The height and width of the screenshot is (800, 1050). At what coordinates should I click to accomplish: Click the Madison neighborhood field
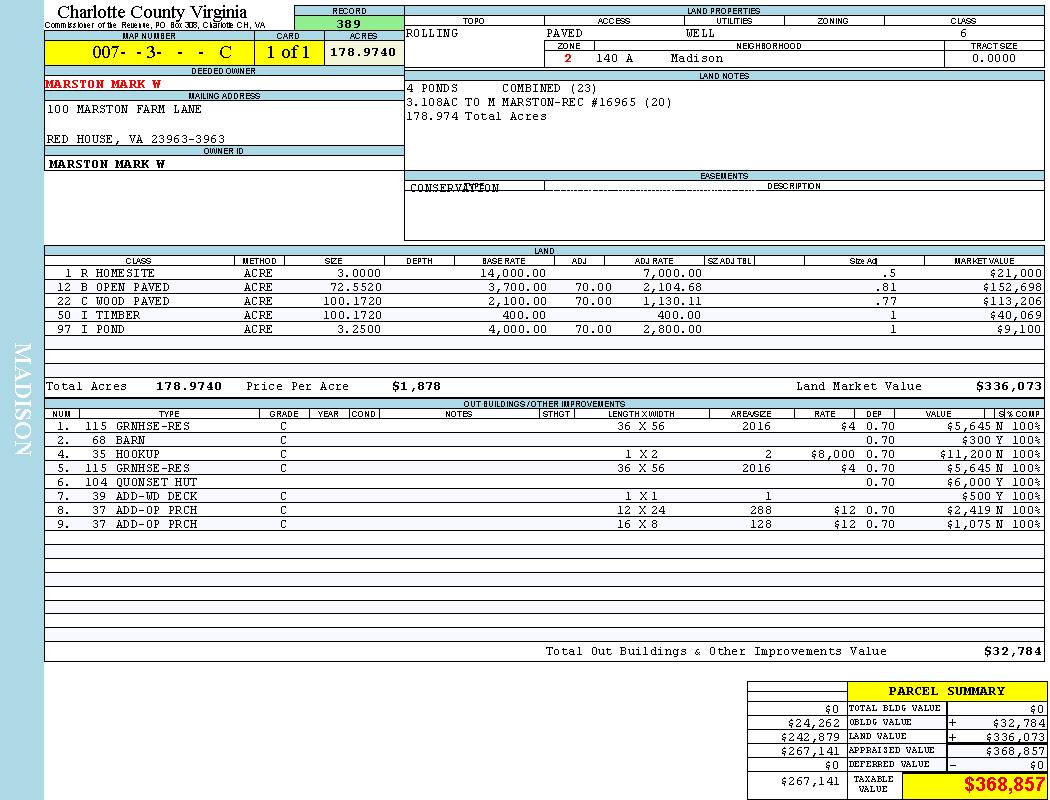click(x=696, y=58)
